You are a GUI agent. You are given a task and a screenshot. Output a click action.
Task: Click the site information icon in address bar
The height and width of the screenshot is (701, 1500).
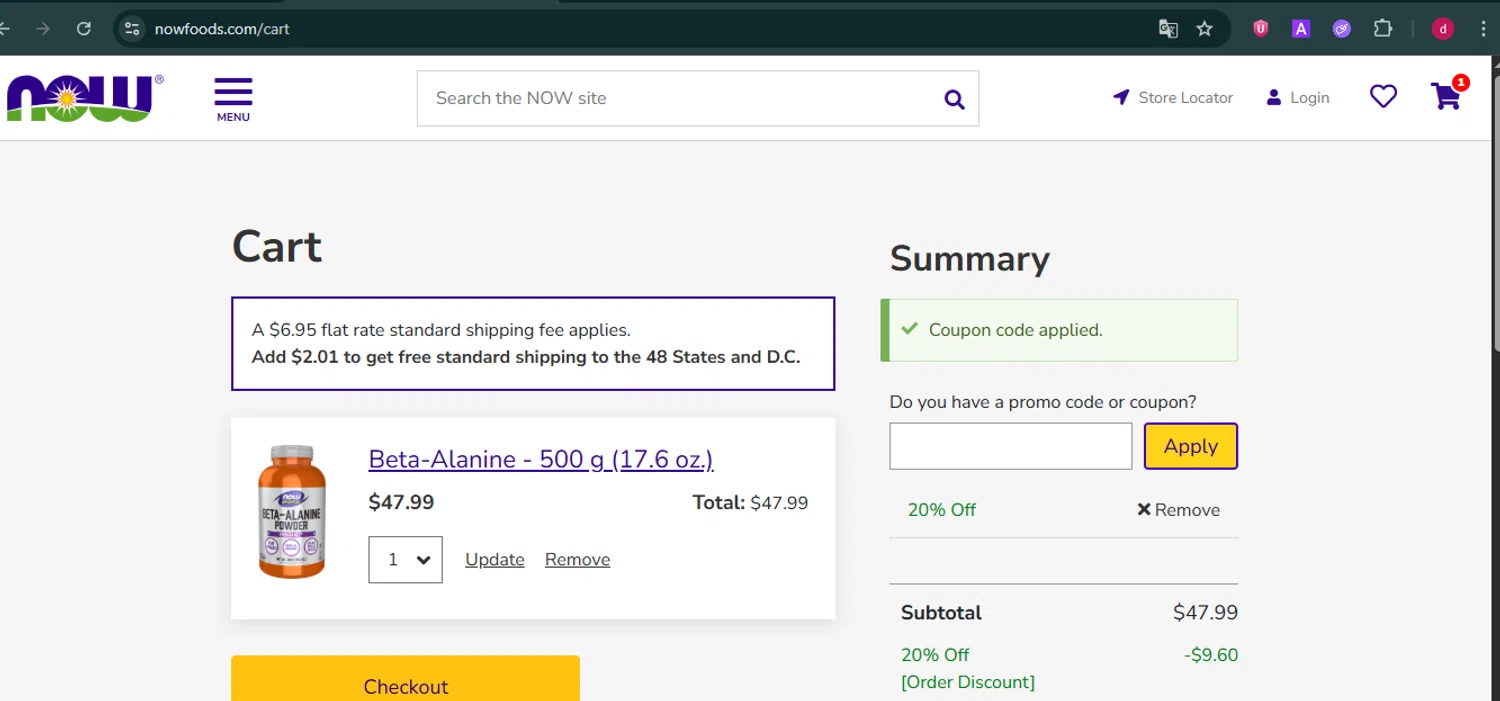[132, 29]
